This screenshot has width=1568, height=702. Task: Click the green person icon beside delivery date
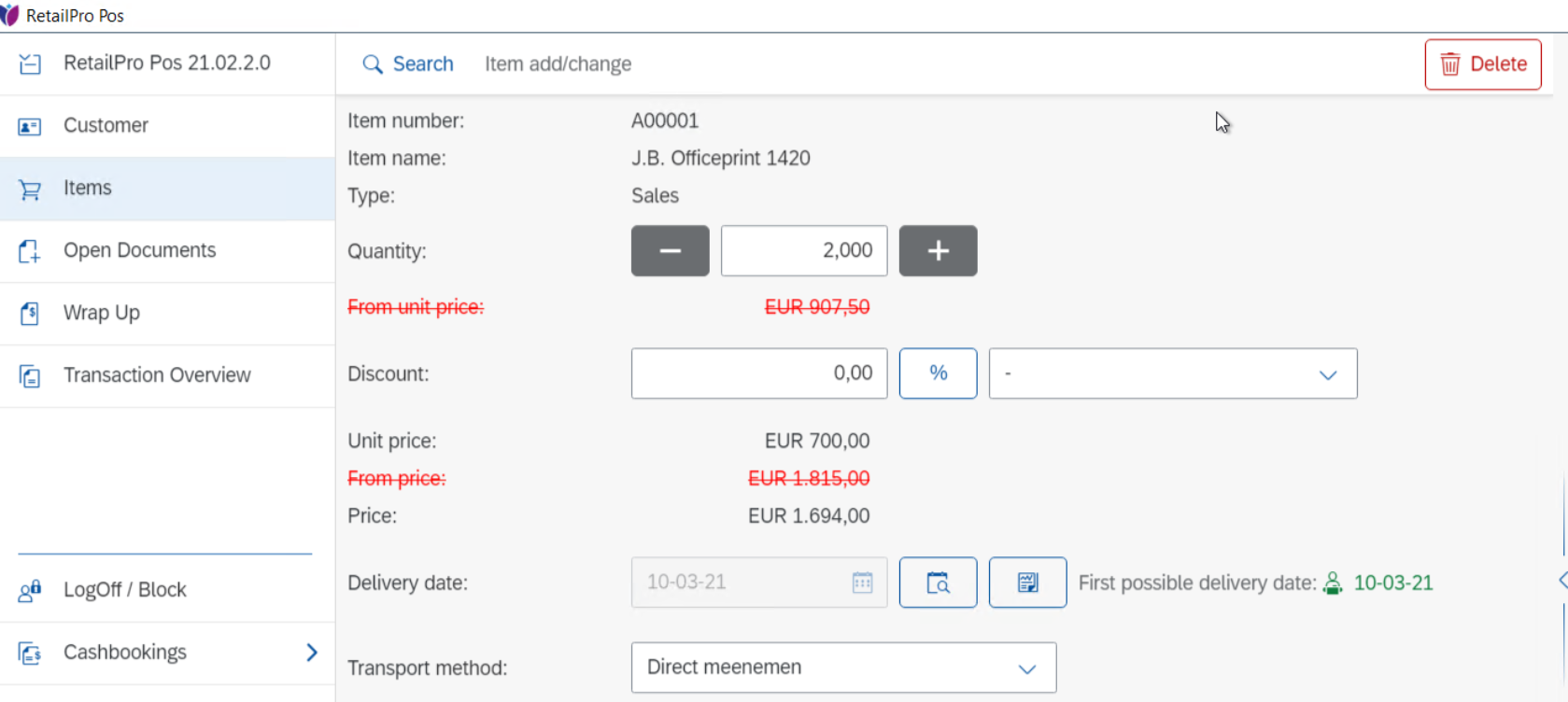pyautogui.click(x=1333, y=583)
